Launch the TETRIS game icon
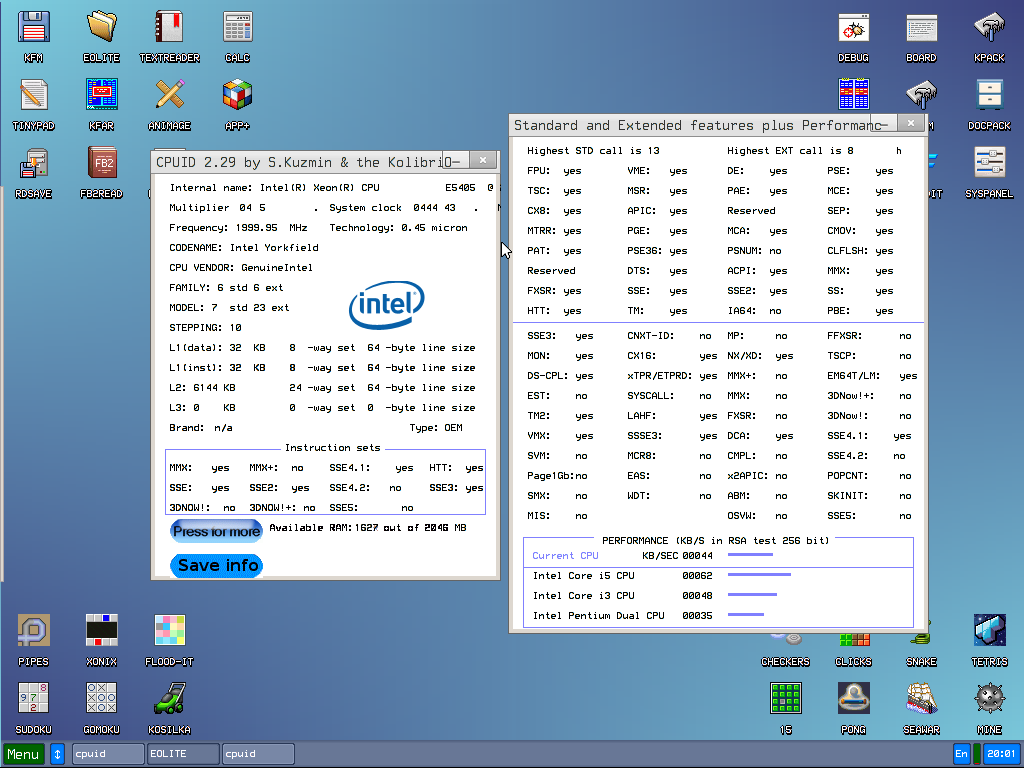 pos(989,631)
